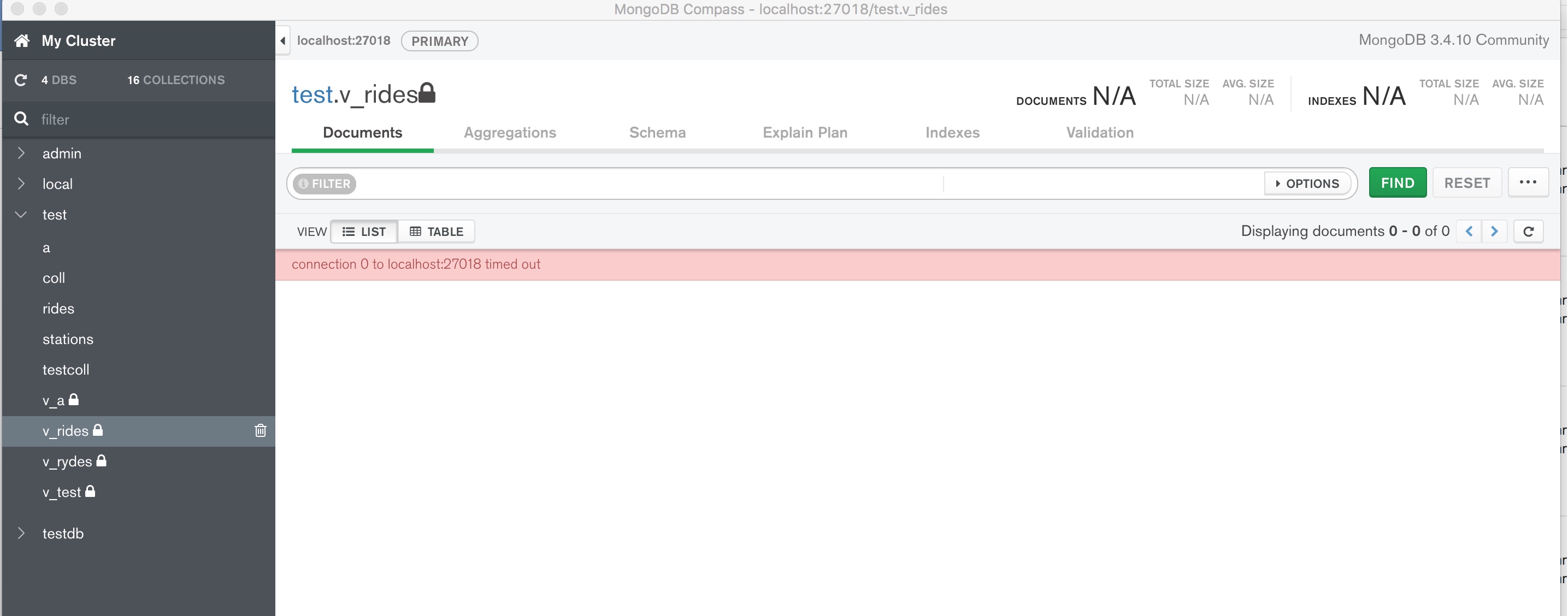Expand the testdb database
1568x616 pixels.
pos(21,533)
